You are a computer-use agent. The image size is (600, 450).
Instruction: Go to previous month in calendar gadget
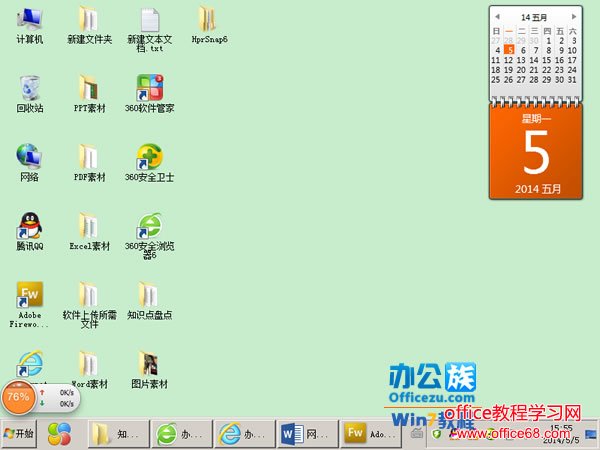497,16
